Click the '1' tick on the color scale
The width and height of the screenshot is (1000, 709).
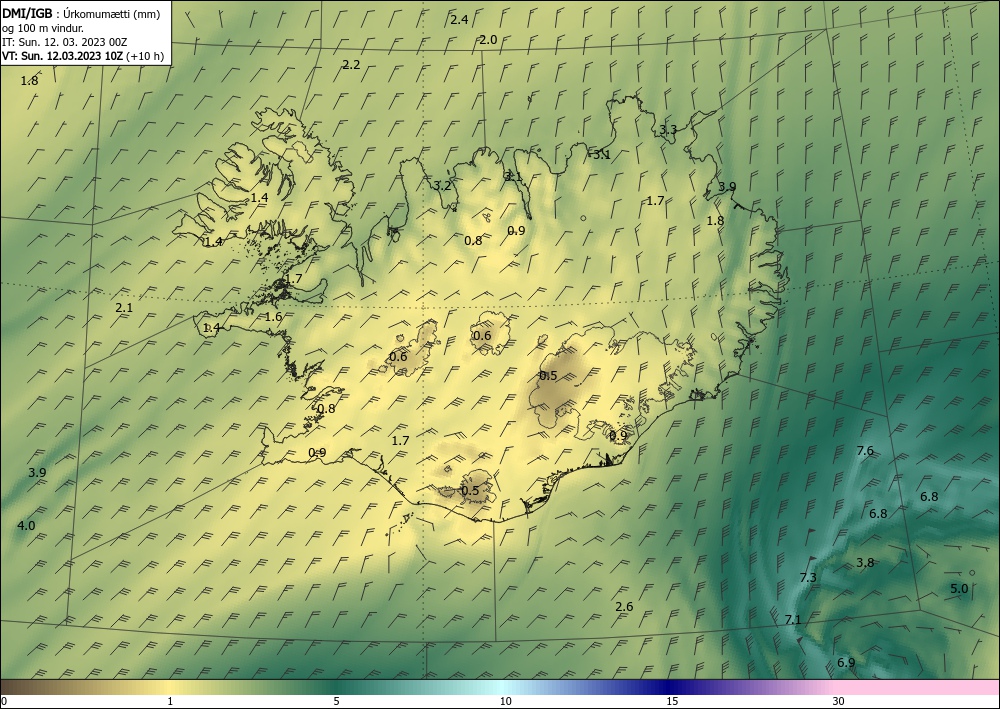(170, 702)
